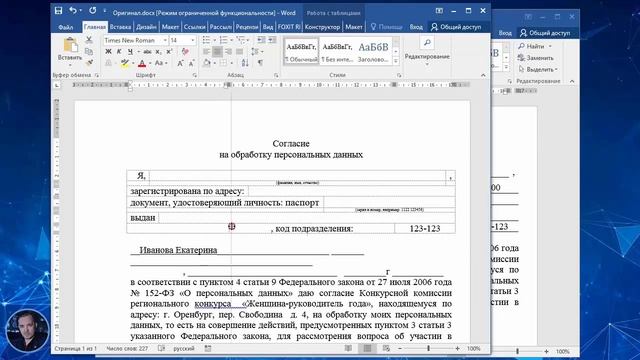Copy the selection with the copy icon
Image resolution: width=640 pixels, height=360 pixels.
89,51
